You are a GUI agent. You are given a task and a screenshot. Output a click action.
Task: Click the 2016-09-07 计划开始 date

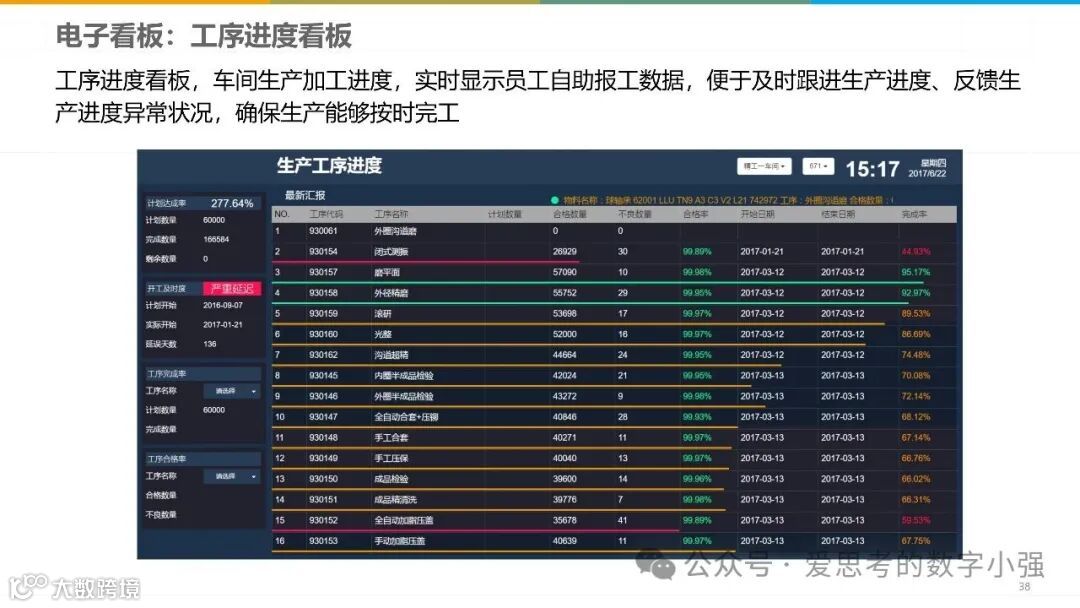[x=222, y=306]
